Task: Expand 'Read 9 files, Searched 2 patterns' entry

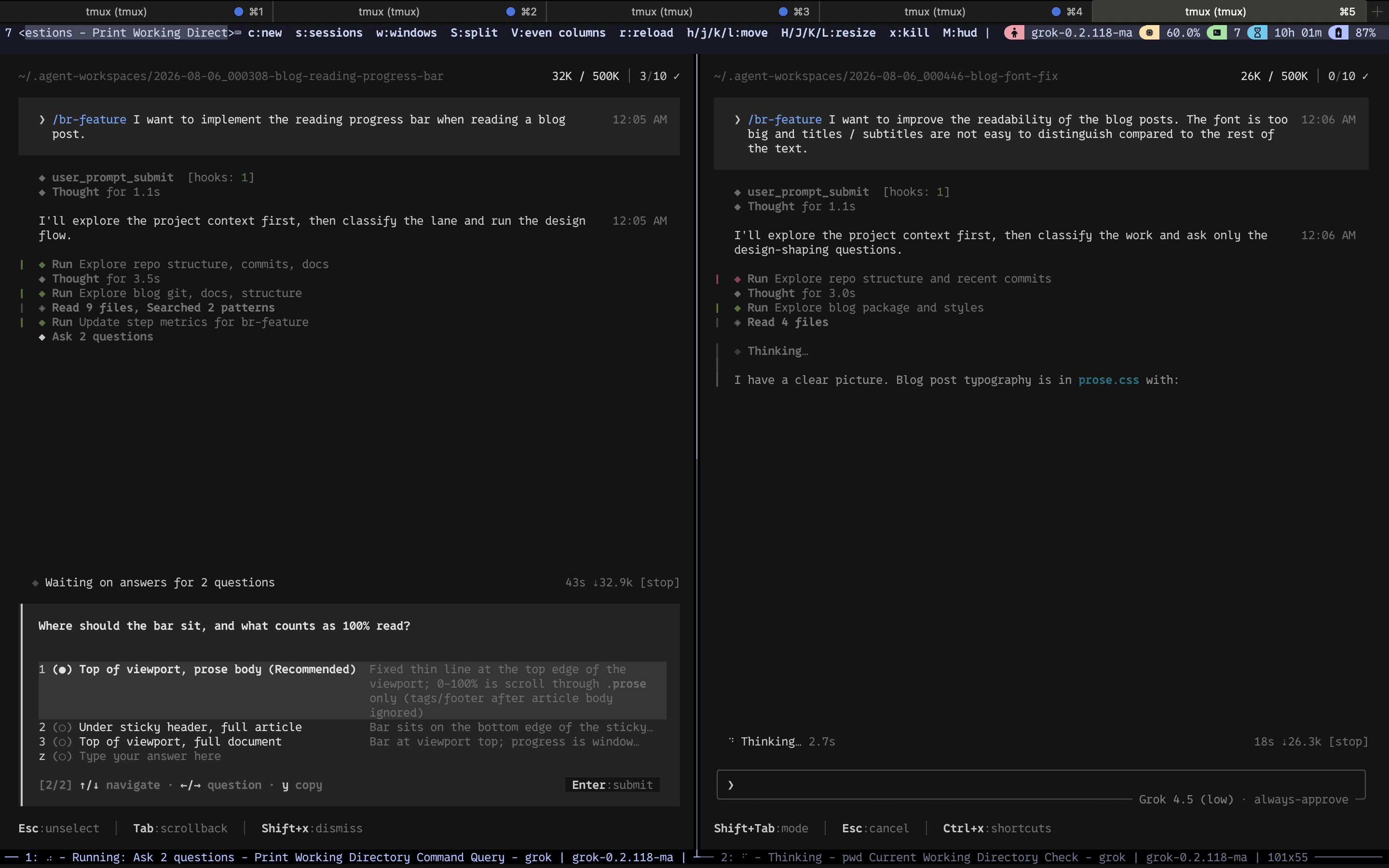Action: (x=163, y=308)
